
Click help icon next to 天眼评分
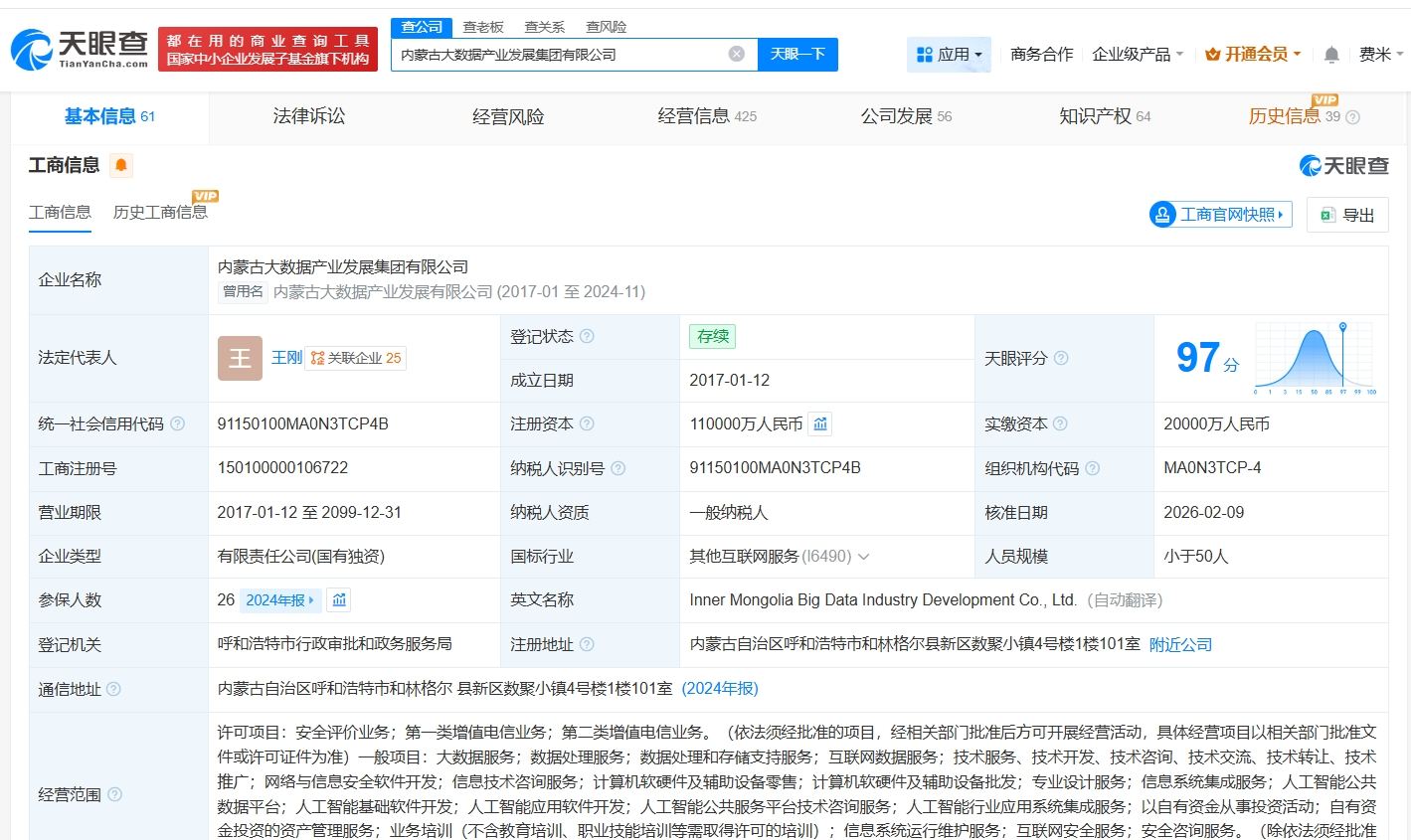tap(1061, 358)
